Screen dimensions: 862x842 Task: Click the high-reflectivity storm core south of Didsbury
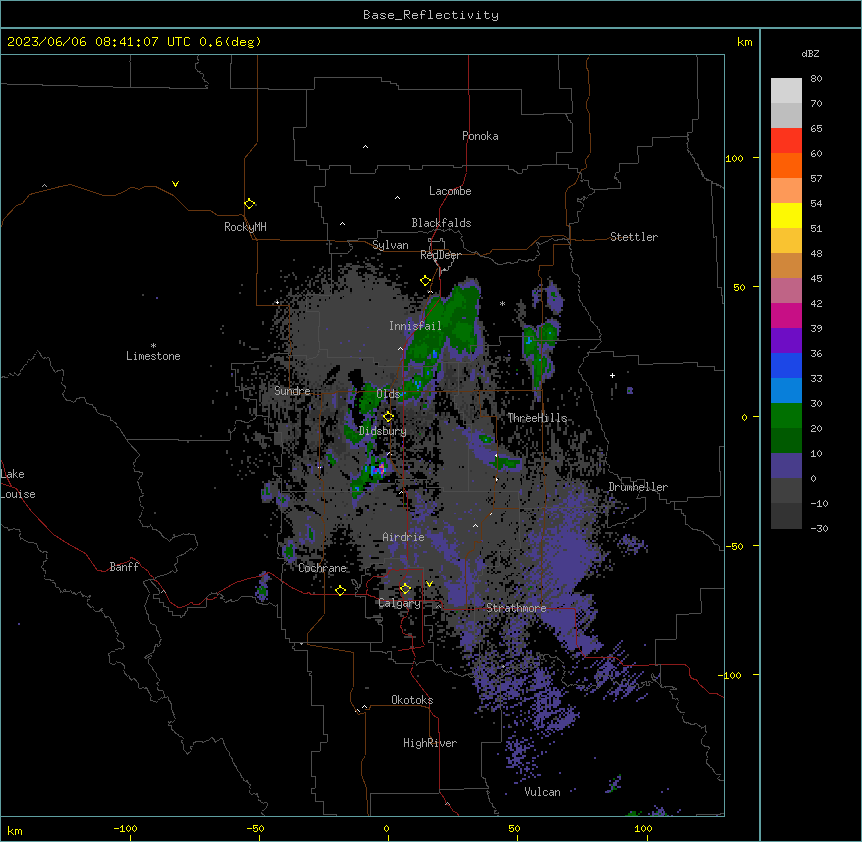point(378,469)
